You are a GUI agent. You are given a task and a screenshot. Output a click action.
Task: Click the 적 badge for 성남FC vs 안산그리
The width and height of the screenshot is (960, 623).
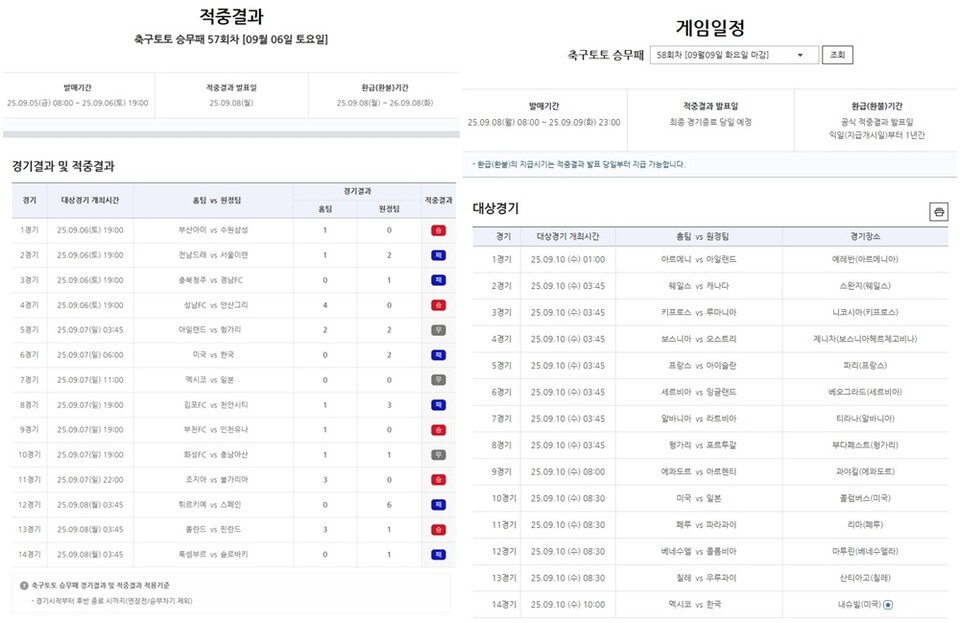coord(438,304)
